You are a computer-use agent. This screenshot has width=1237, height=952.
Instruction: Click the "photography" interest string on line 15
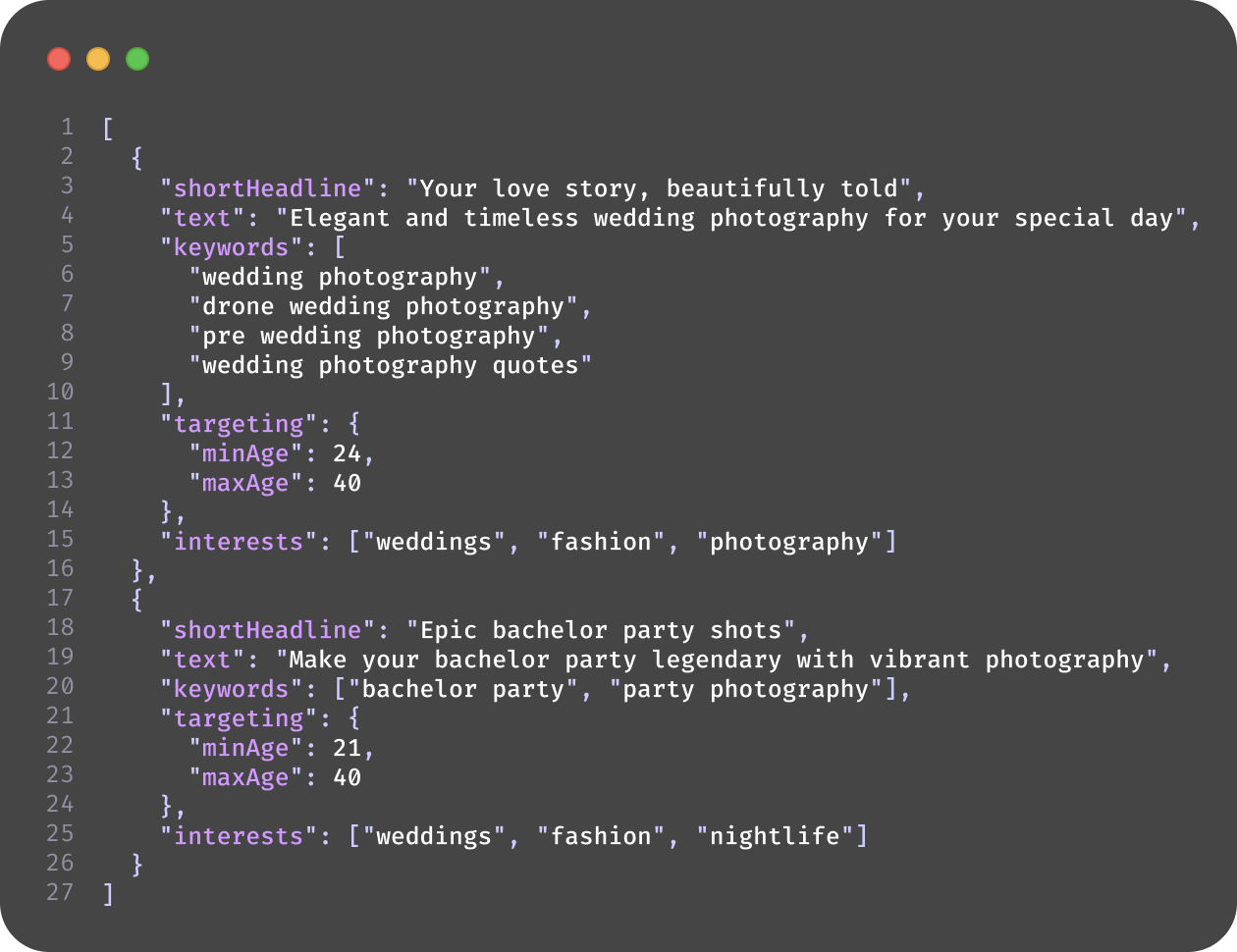(790, 542)
